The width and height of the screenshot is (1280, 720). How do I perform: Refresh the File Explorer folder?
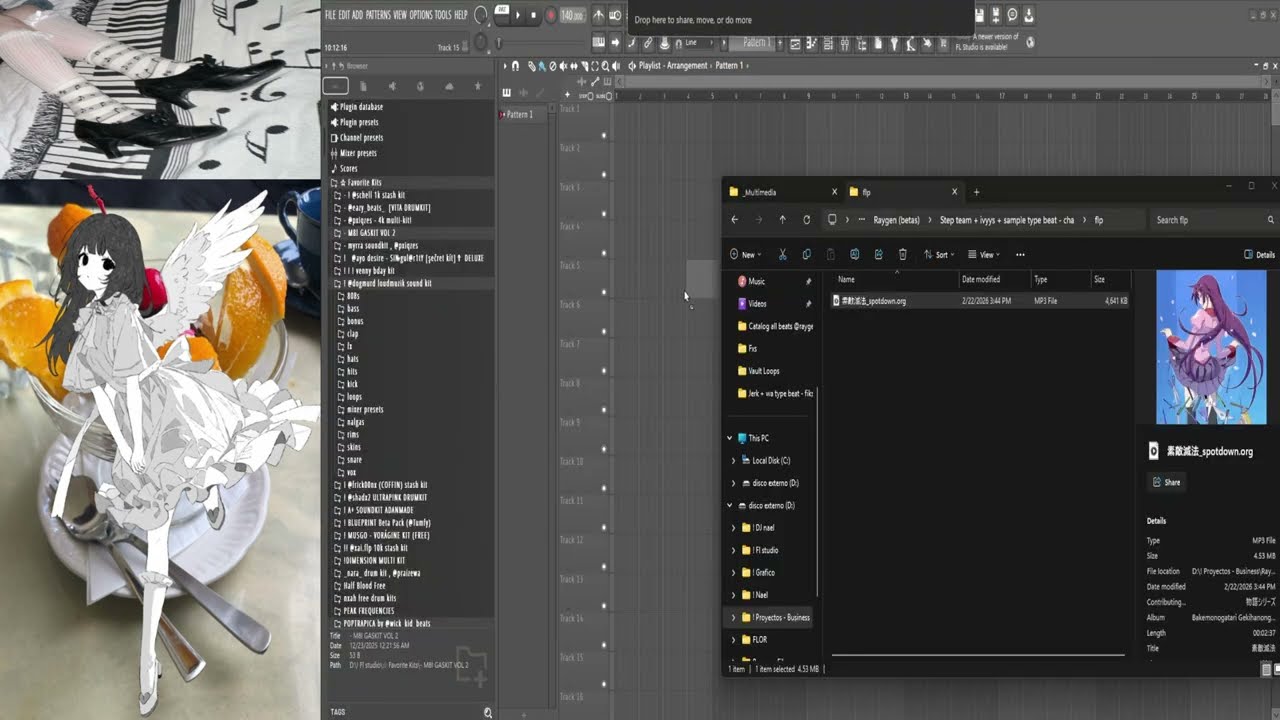pyautogui.click(x=807, y=220)
